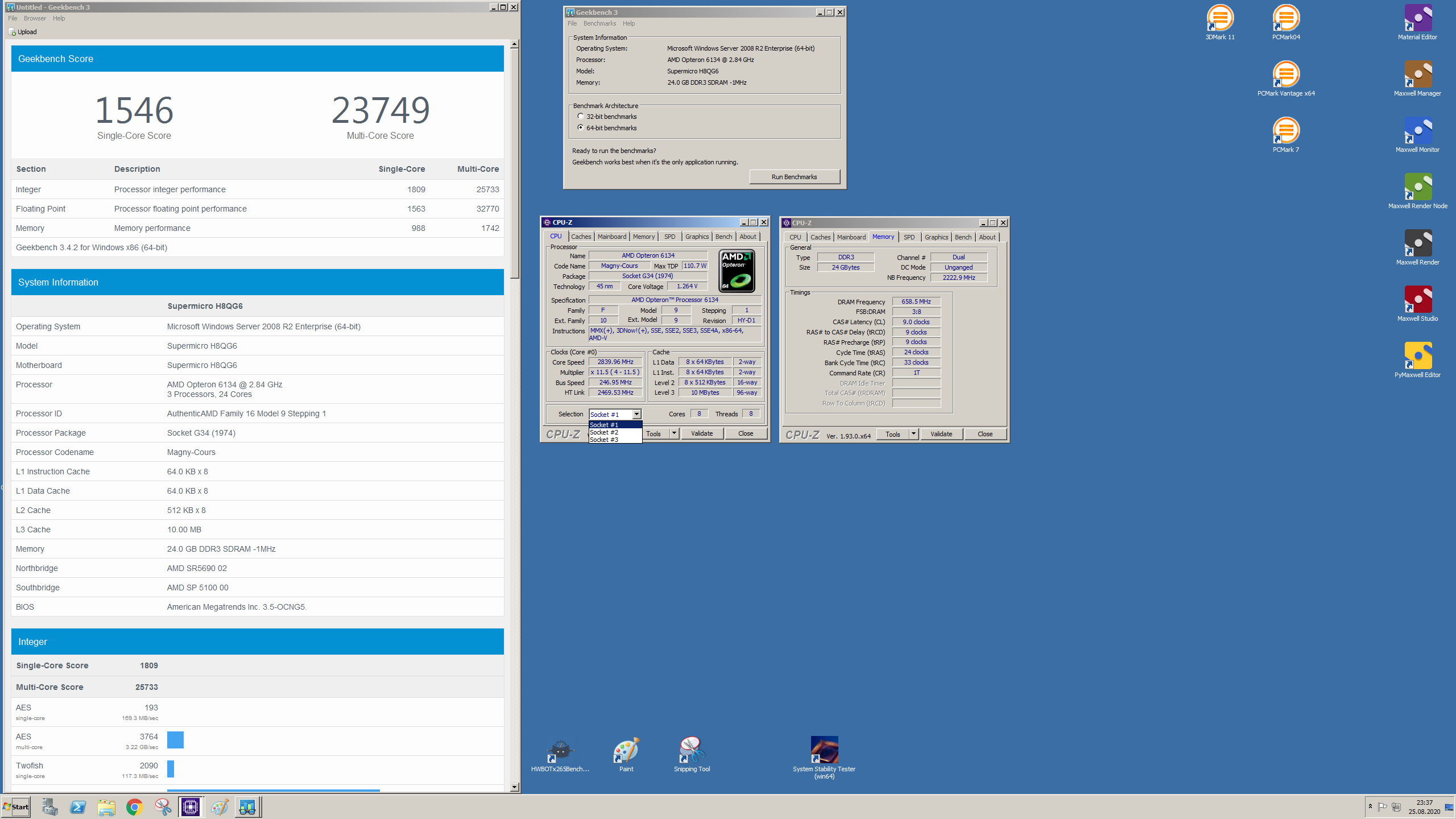This screenshot has width=1456, height=819.
Task: Open Windows Explorer from the taskbar
Action: (106, 807)
